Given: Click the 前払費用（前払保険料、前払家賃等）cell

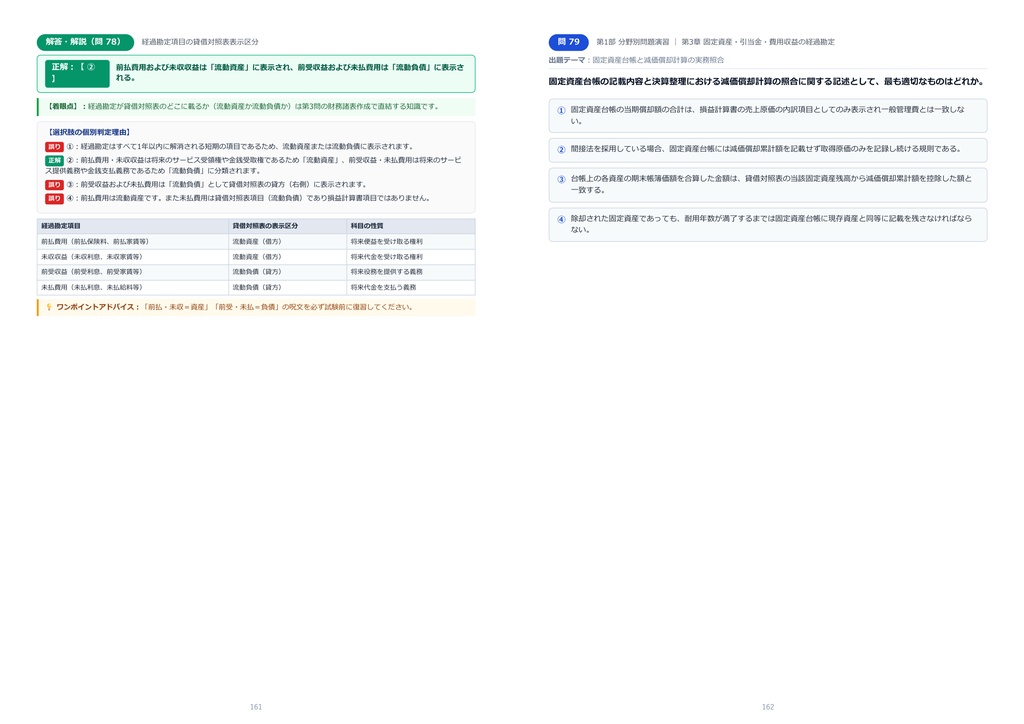Looking at the screenshot, I should pos(133,242).
